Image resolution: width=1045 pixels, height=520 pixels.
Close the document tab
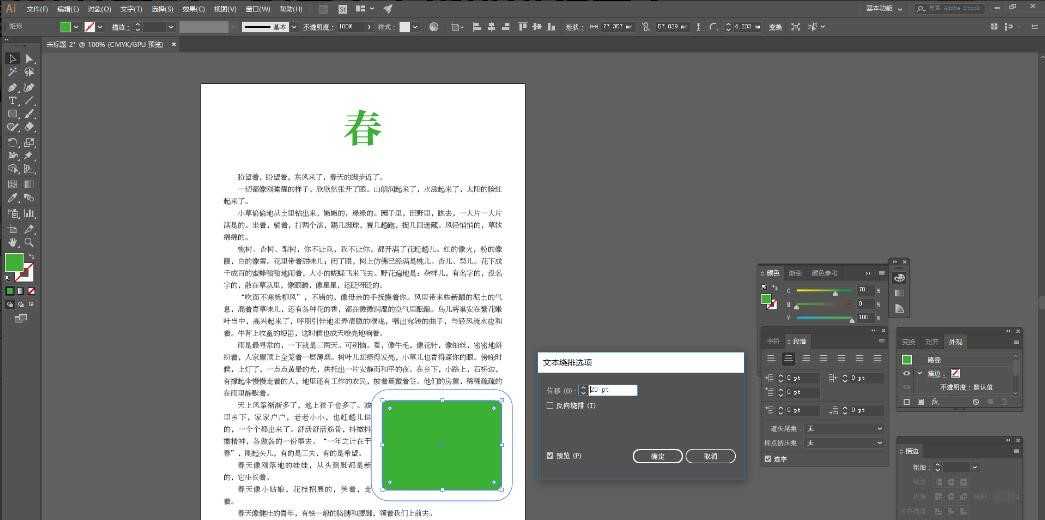[174, 44]
